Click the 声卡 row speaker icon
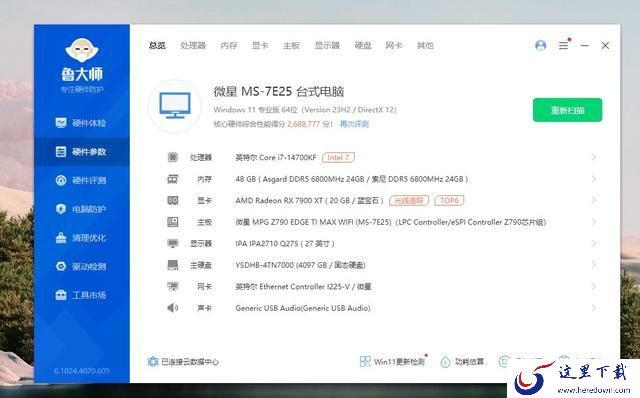Image resolution: width=640 pixels, height=398 pixels. [x=173, y=308]
